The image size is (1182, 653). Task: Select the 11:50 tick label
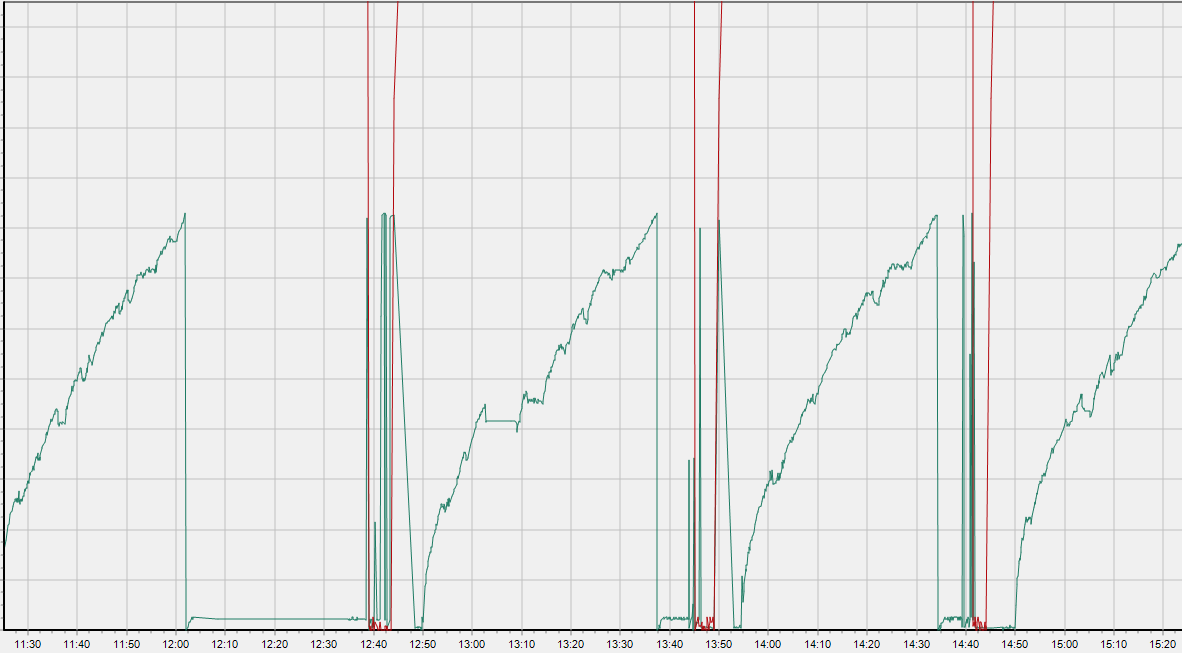127,644
